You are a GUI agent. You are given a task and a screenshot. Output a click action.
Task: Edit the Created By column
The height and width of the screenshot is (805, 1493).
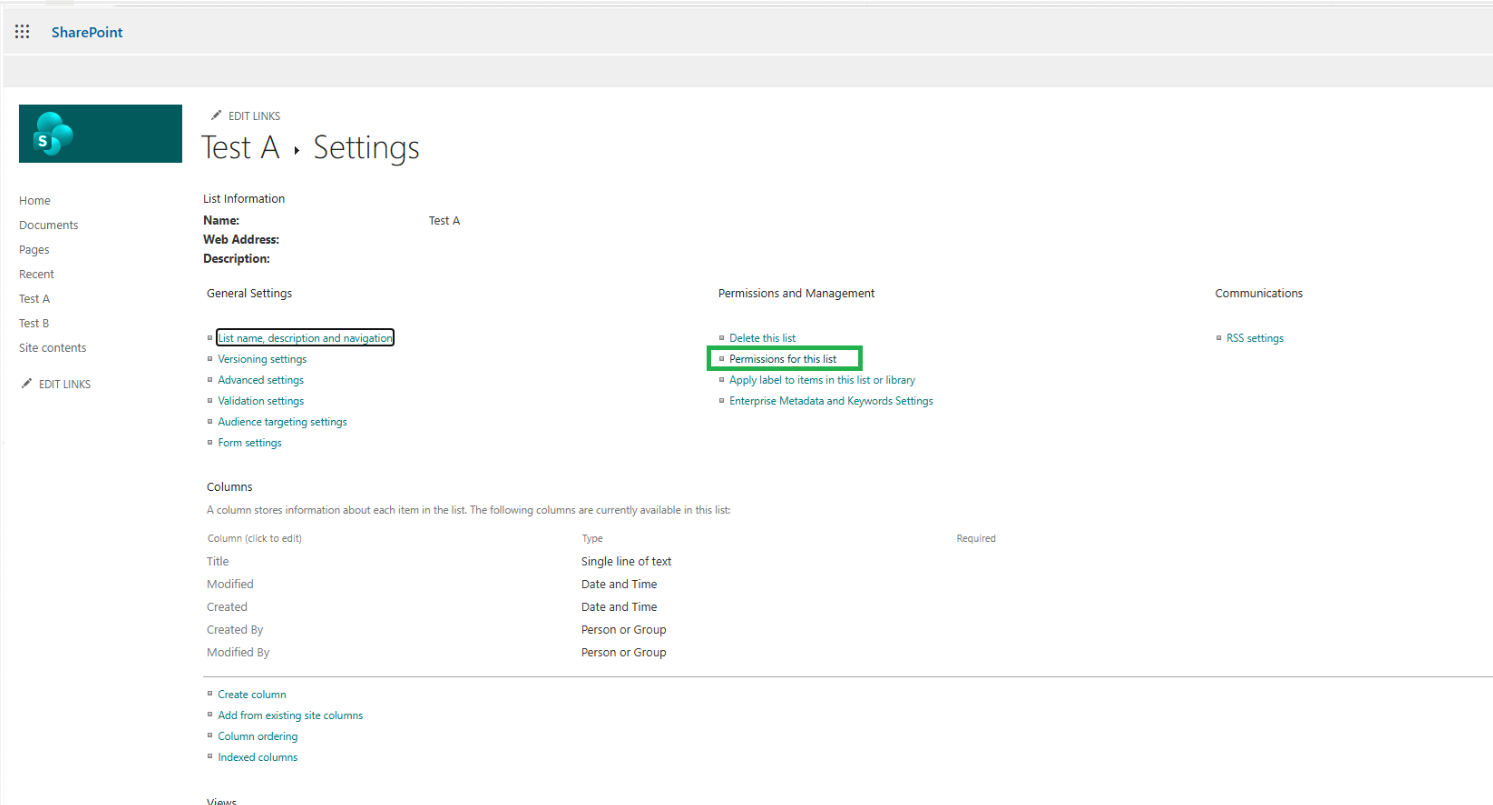[x=235, y=630]
